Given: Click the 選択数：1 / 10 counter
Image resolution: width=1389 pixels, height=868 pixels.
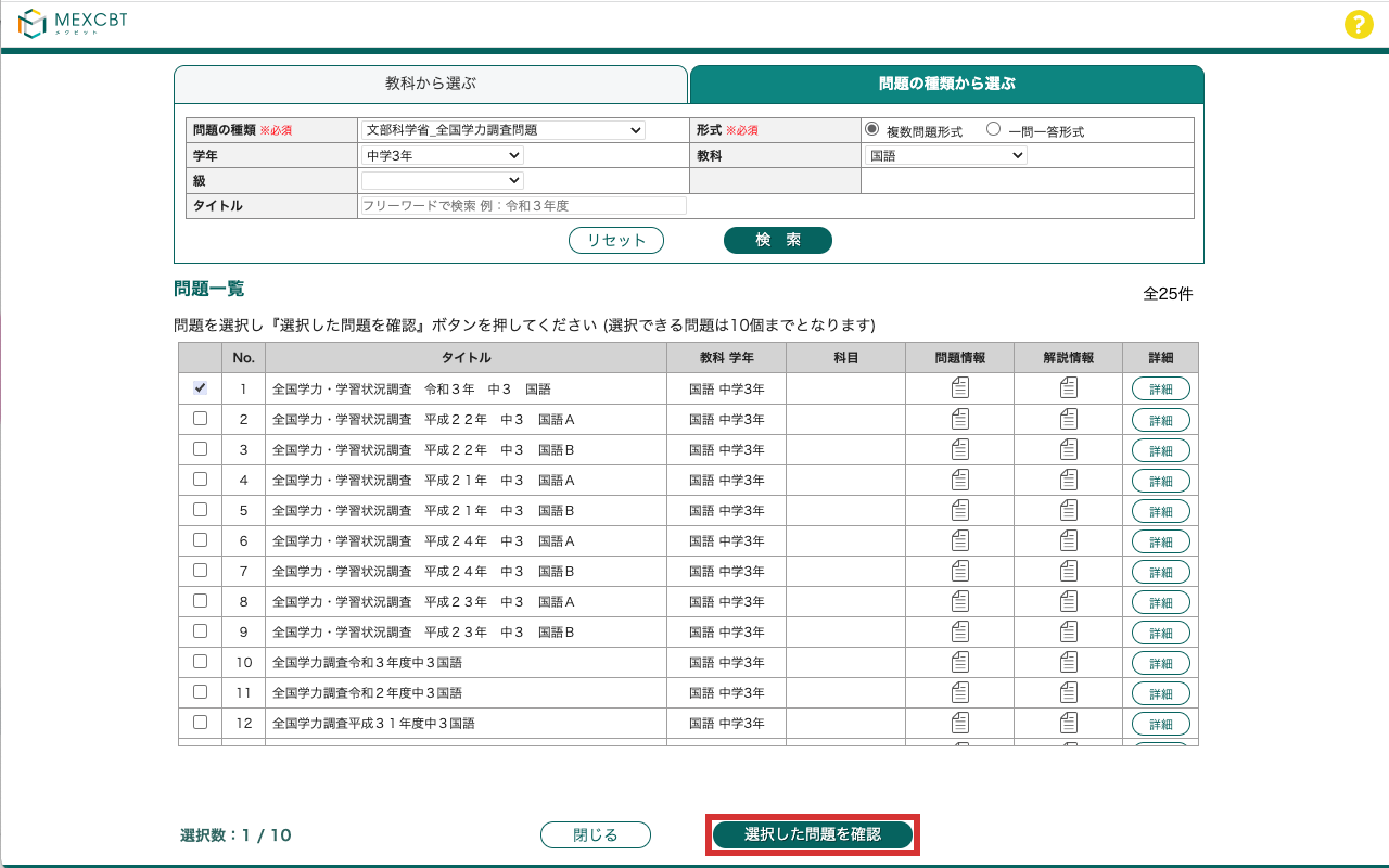Looking at the screenshot, I should (x=236, y=835).
